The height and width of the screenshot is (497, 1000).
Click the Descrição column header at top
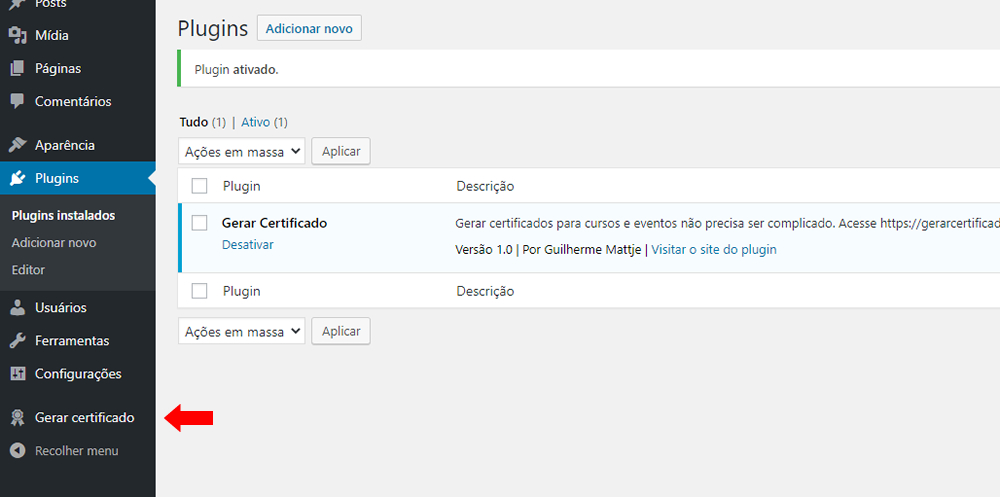485,186
